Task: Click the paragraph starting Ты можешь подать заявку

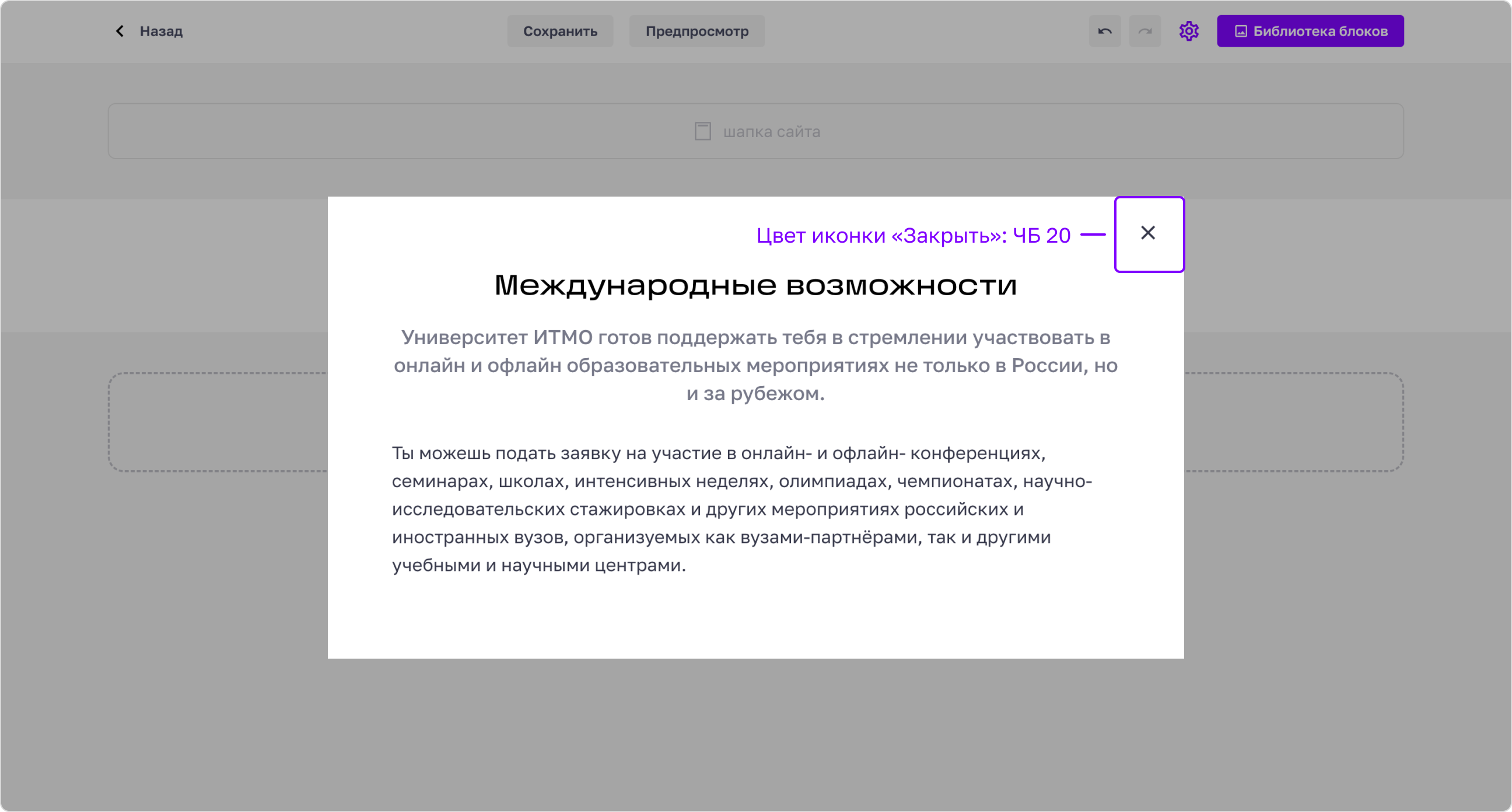Action: 742,509
